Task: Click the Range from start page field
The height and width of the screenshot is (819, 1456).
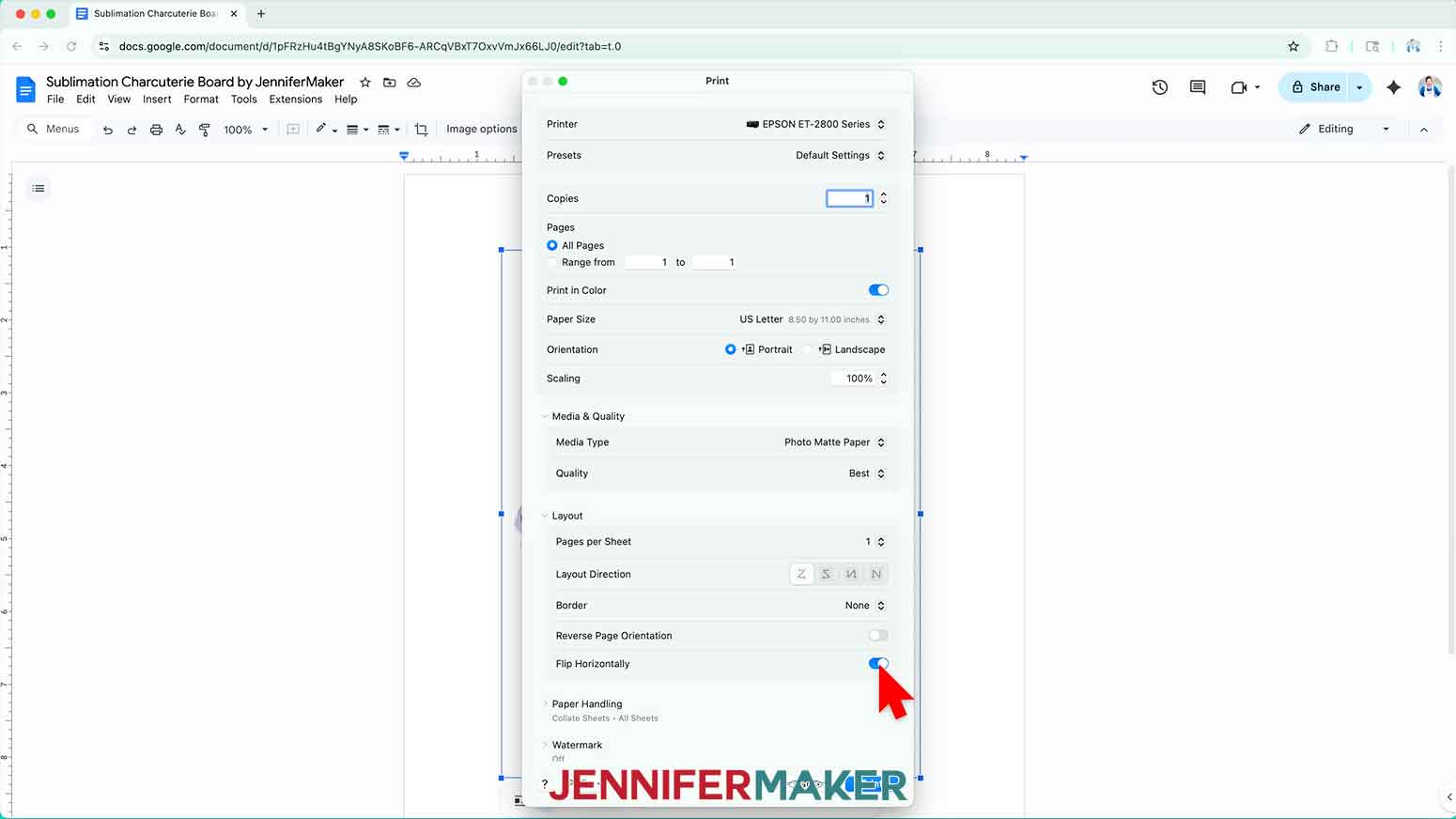Action: (x=647, y=262)
